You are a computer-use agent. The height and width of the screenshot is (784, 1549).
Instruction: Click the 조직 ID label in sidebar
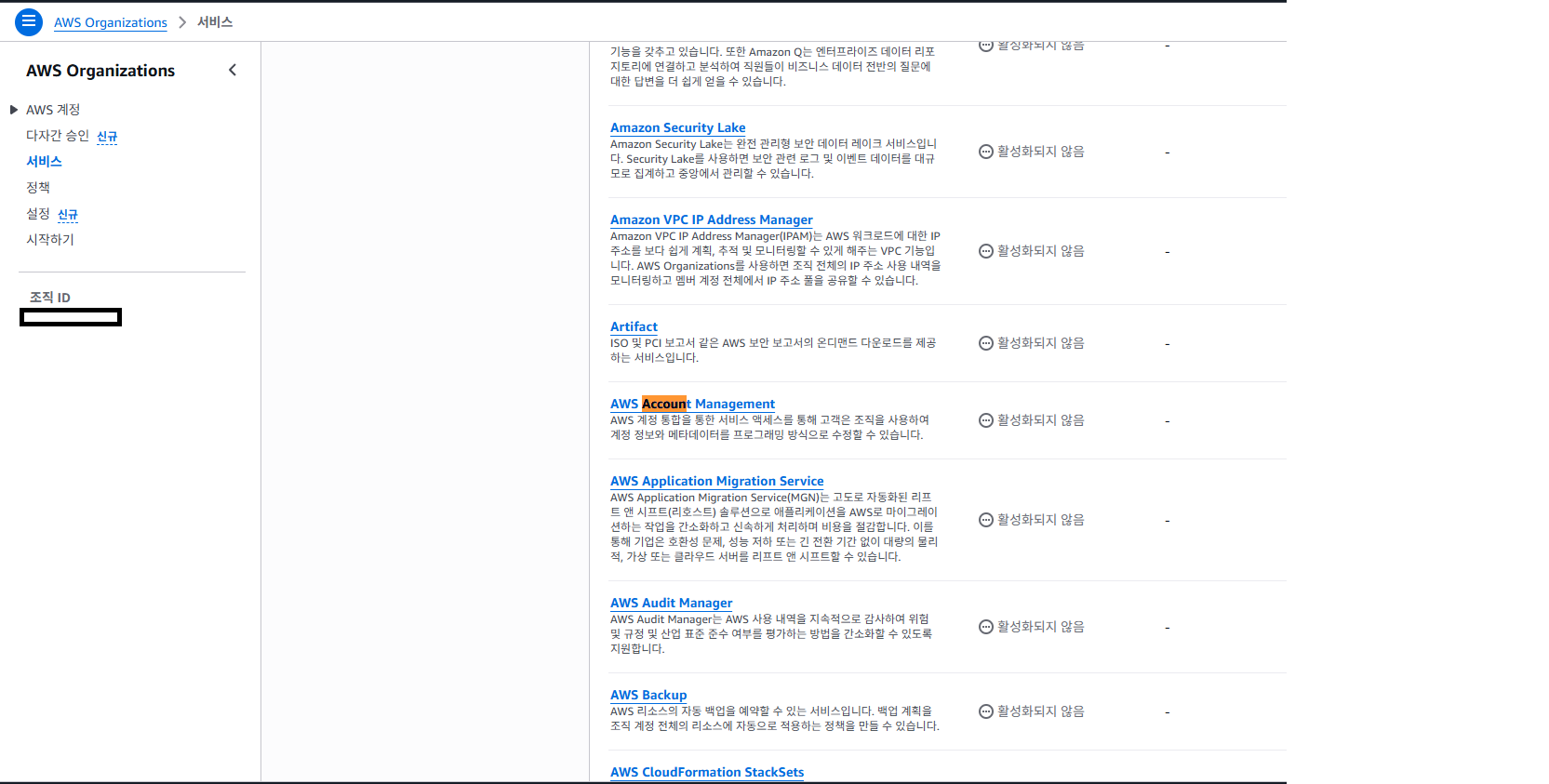50,298
